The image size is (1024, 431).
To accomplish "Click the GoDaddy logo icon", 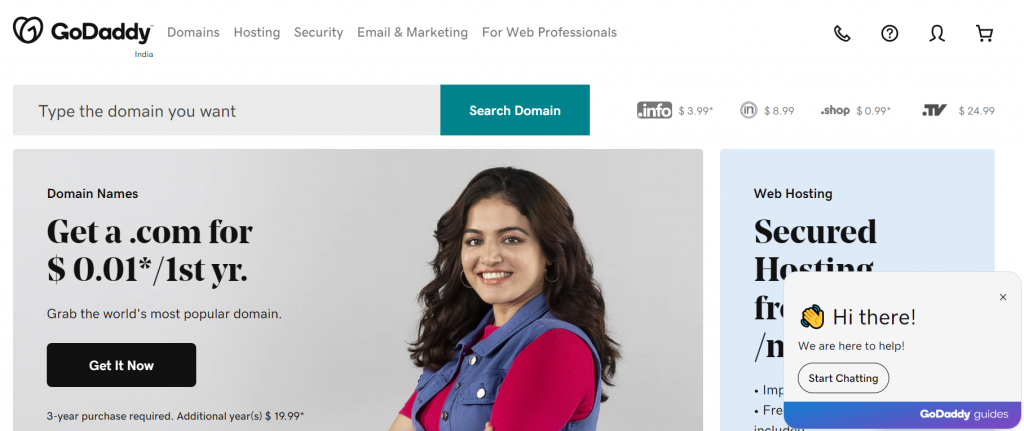I will (x=28, y=30).
